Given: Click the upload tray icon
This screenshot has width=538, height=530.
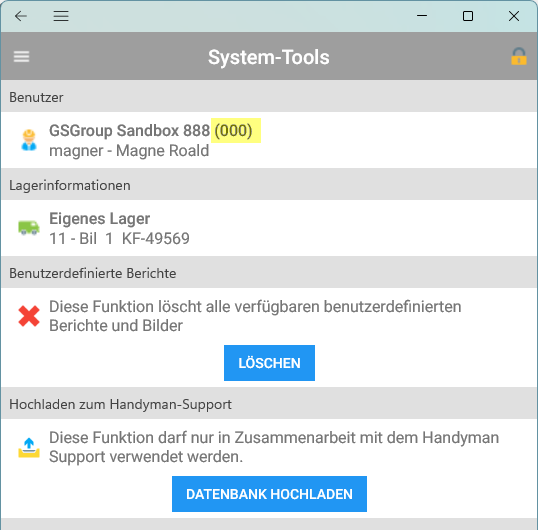Looking at the screenshot, I should pyautogui.click(x=29, y=448).
